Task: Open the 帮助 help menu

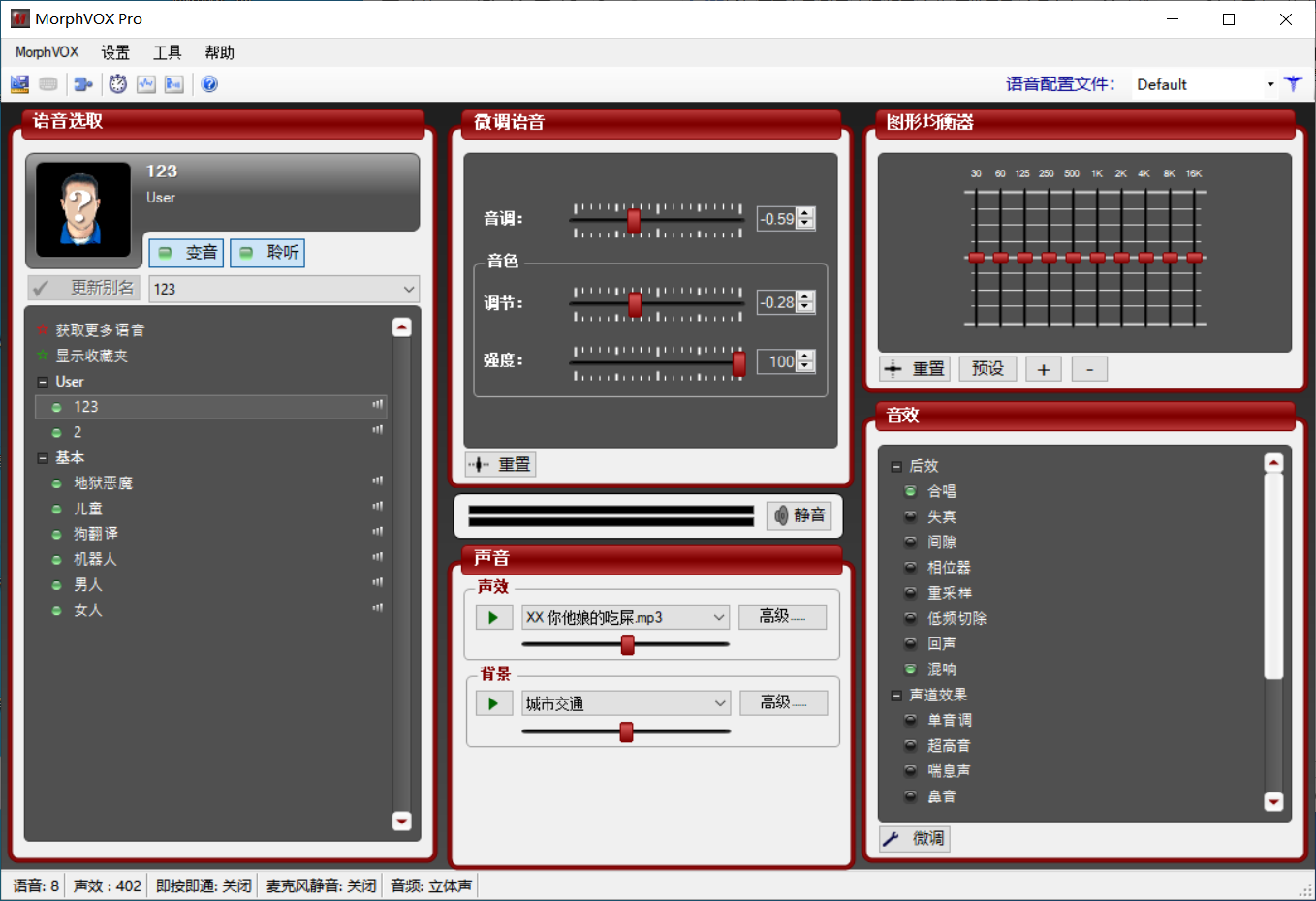Action: click(x=220, y=52)
